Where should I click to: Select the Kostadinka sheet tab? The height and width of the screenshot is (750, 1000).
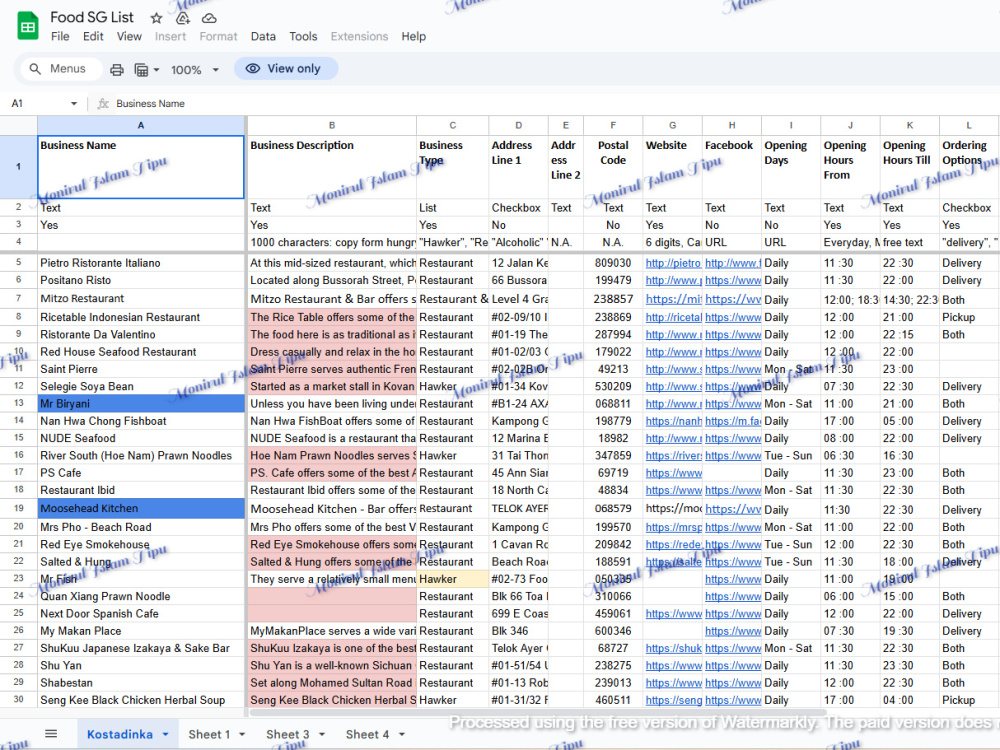point(120,734)
